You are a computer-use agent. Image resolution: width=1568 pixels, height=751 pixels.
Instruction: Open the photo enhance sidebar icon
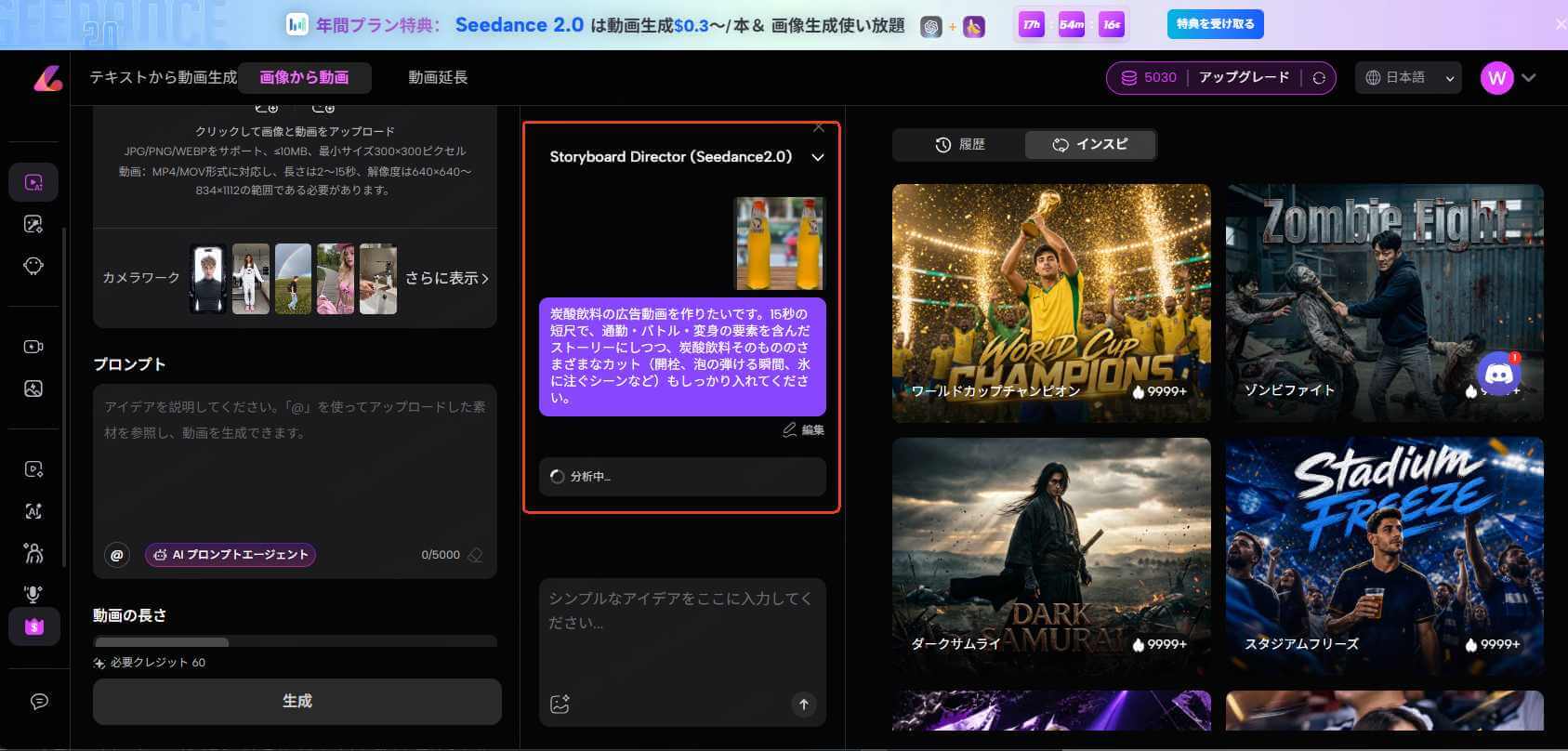(x=33, y=389)
